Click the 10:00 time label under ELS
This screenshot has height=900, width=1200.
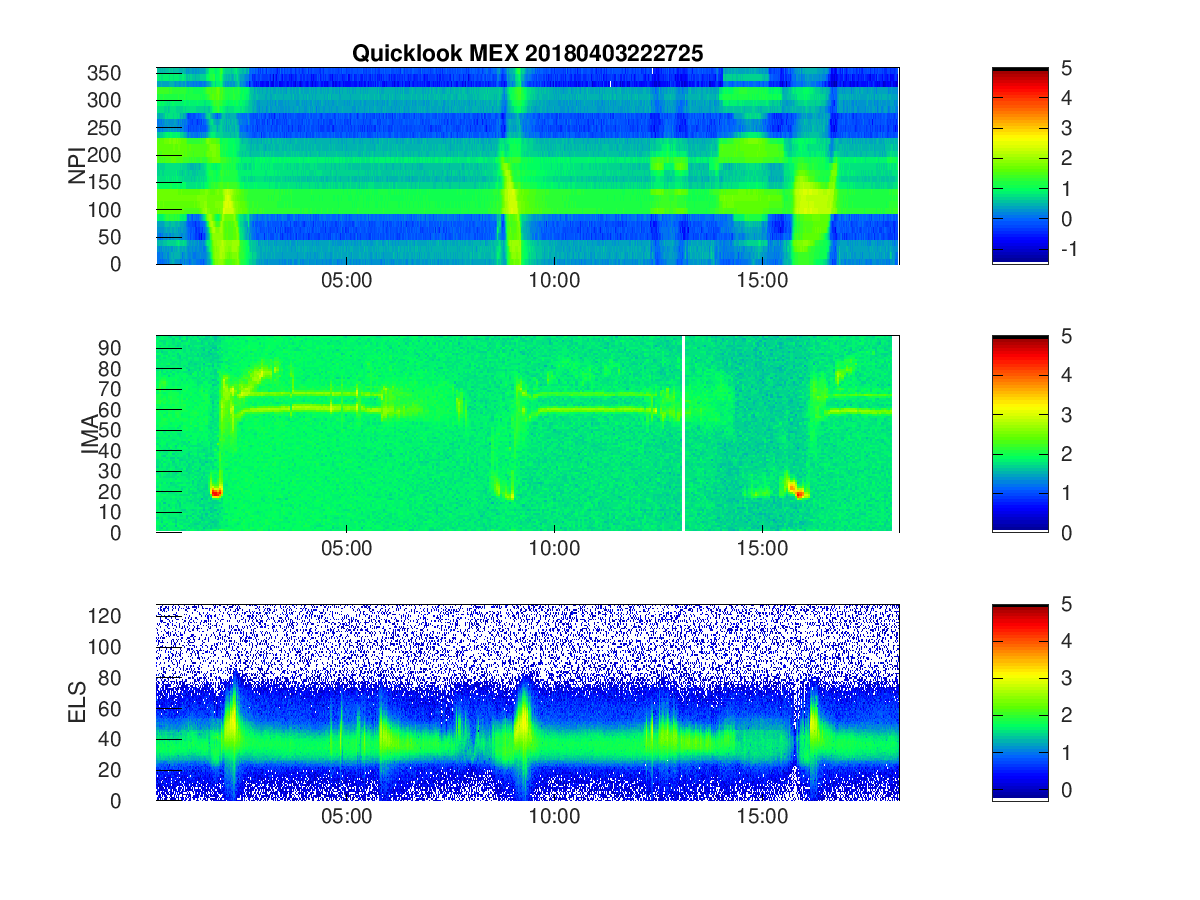(554, 817)
